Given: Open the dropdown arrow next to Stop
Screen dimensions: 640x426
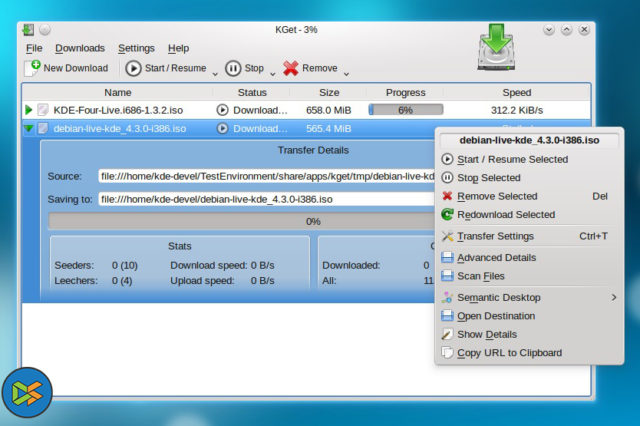Looking at the screenshot, I should [273, 72].
